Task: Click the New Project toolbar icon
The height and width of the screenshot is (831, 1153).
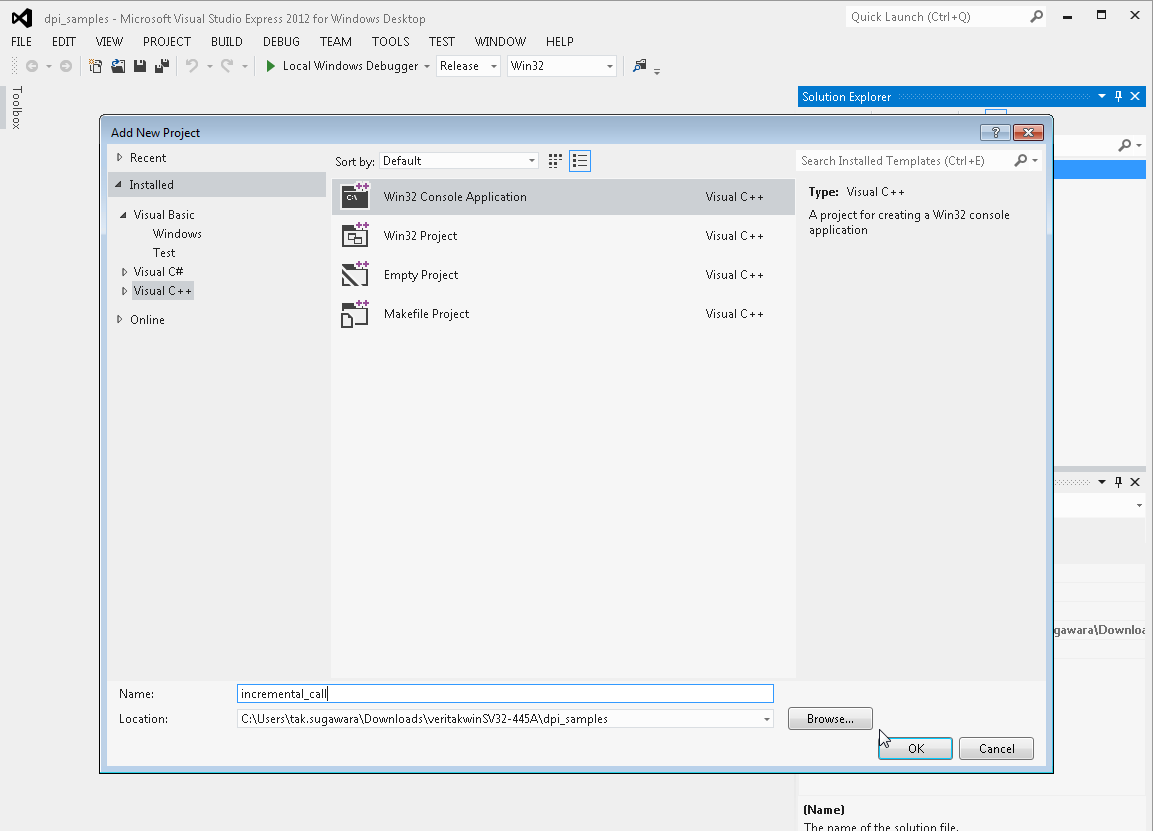Action: click(95, 66)
